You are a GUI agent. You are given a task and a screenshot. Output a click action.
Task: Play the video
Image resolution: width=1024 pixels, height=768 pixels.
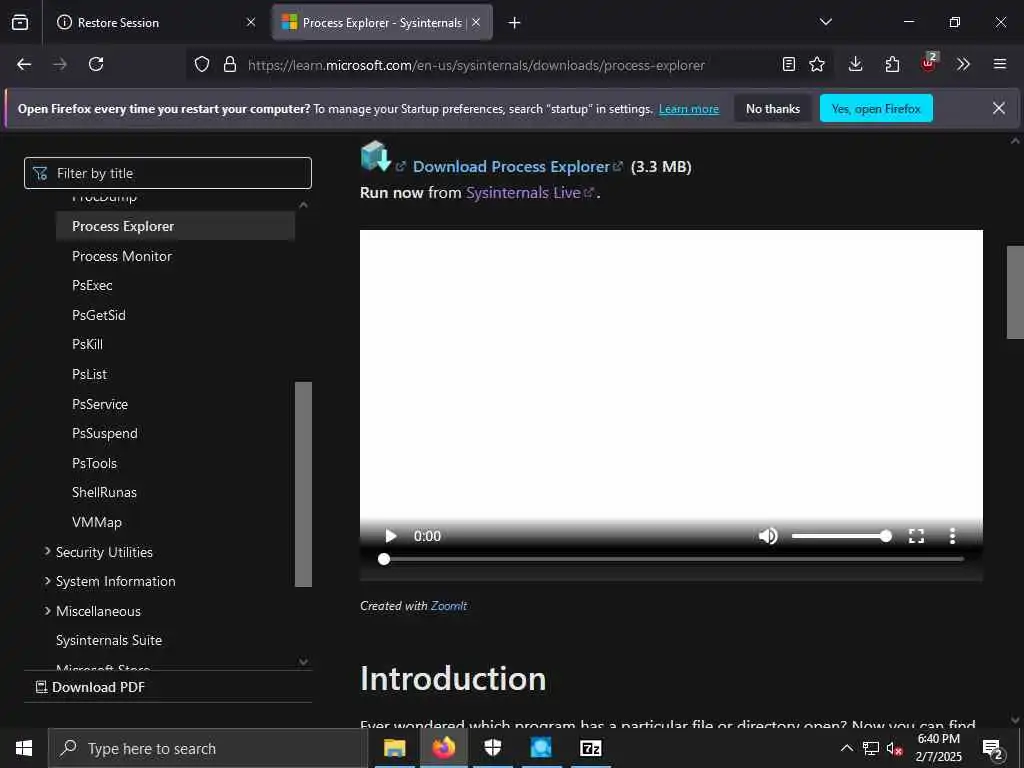pos(391,536)
